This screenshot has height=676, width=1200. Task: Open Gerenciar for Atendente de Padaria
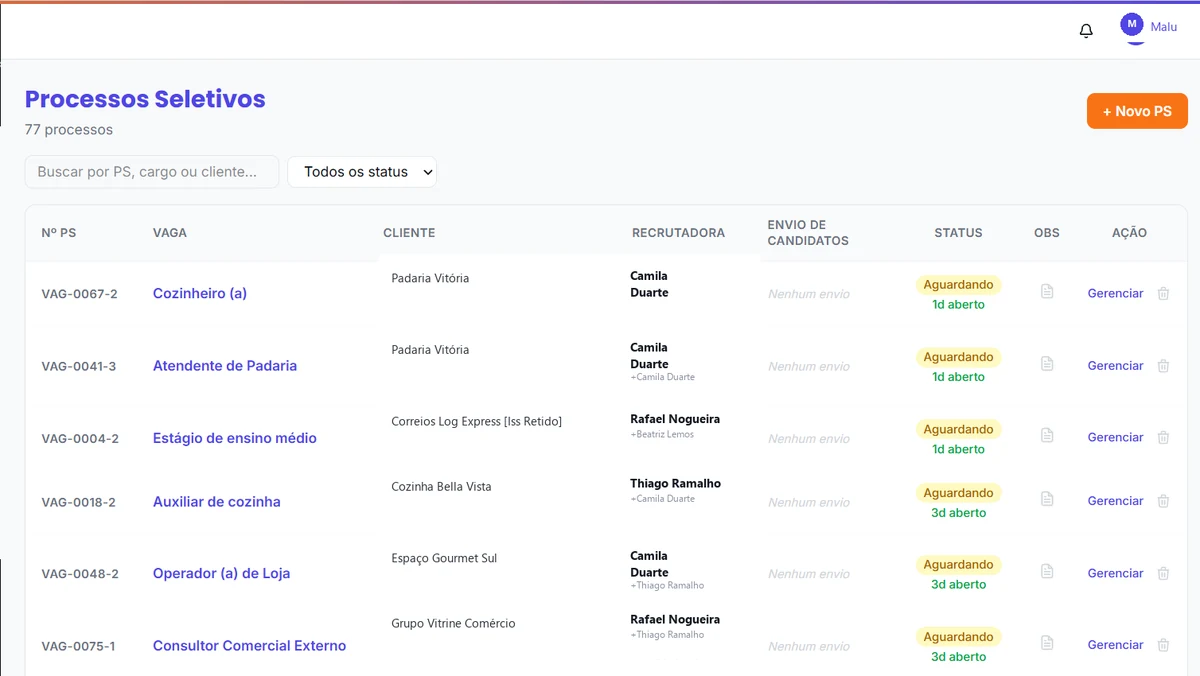coord(1115,366)
